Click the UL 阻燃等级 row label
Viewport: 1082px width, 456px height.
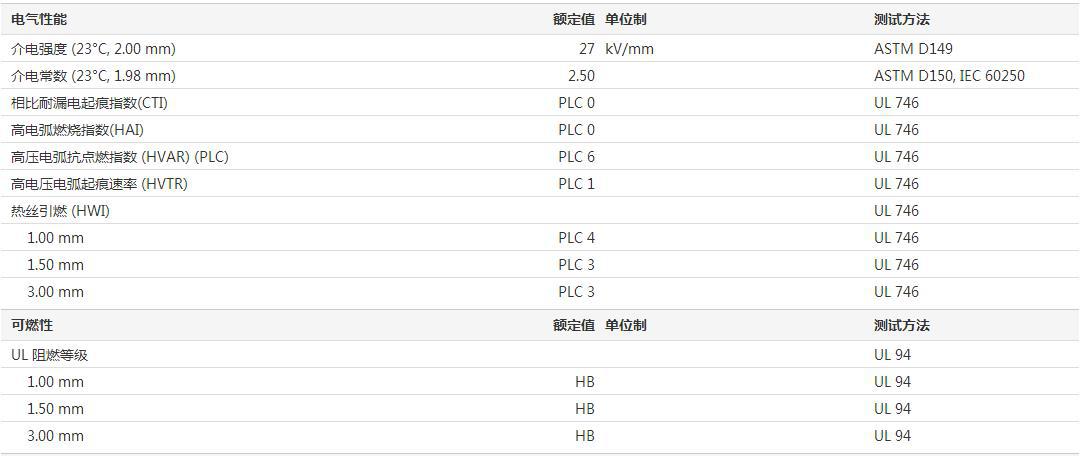coord(54,355)
